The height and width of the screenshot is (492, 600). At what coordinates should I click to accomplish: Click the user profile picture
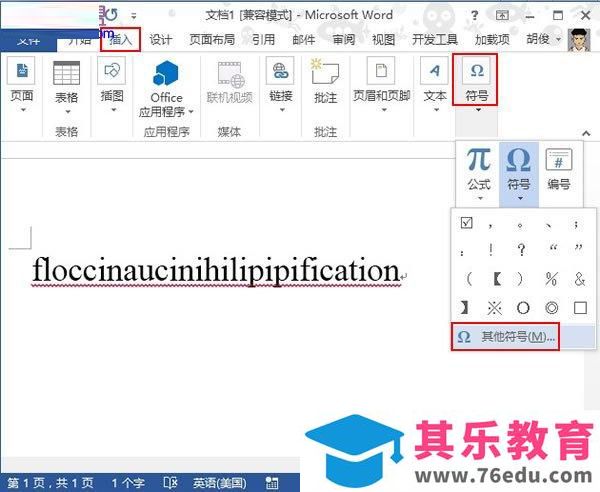(x=579, y=39)
